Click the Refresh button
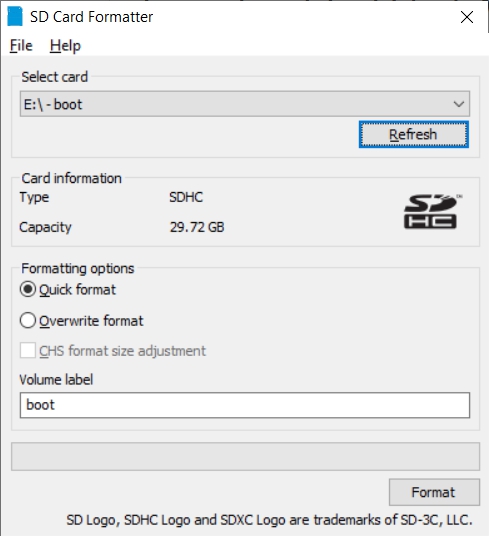 pyautogui.click(x=413, y=134)
